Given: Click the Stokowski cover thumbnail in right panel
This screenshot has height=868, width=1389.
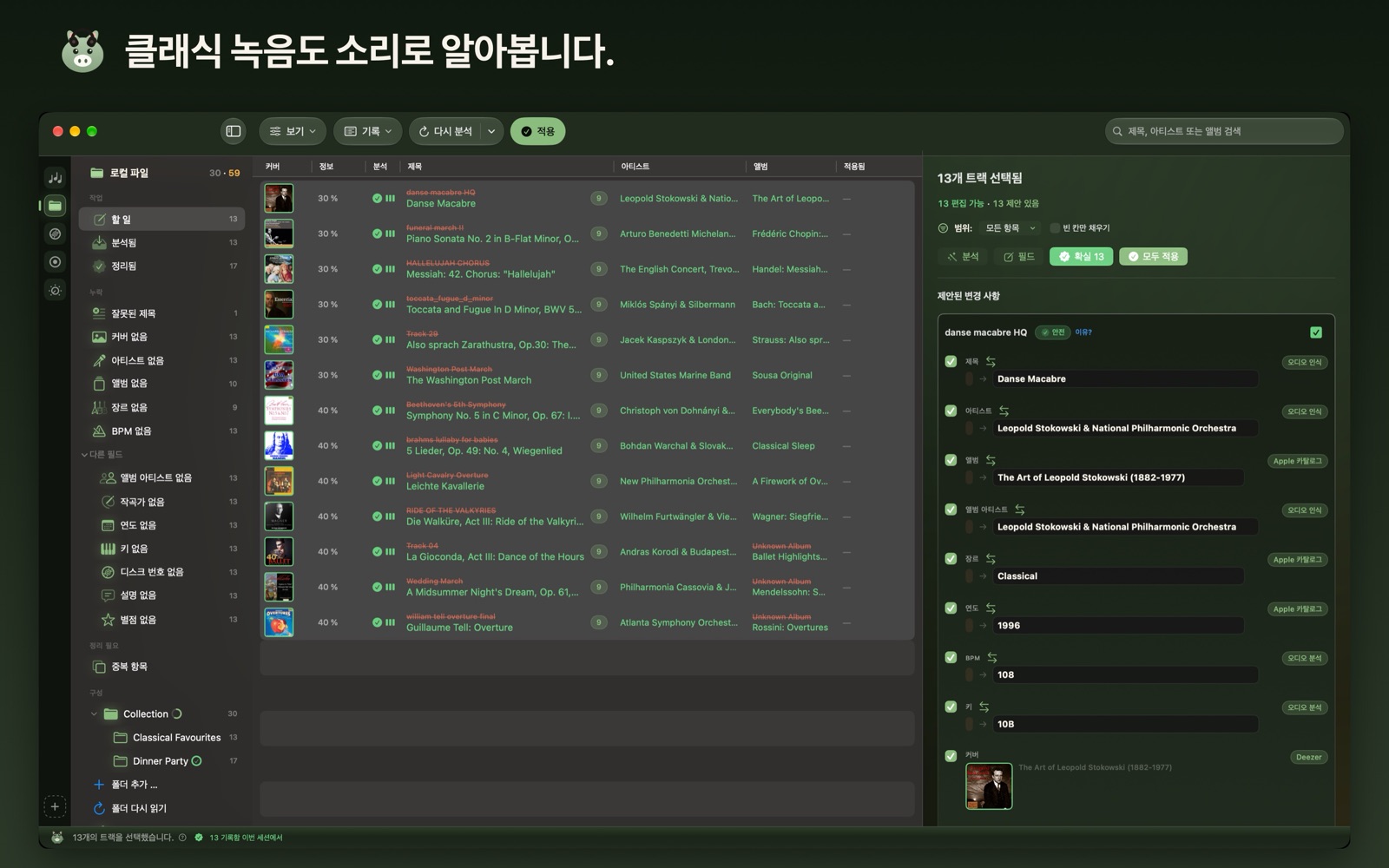Looking at the screenshot, I should coord(989,786).
